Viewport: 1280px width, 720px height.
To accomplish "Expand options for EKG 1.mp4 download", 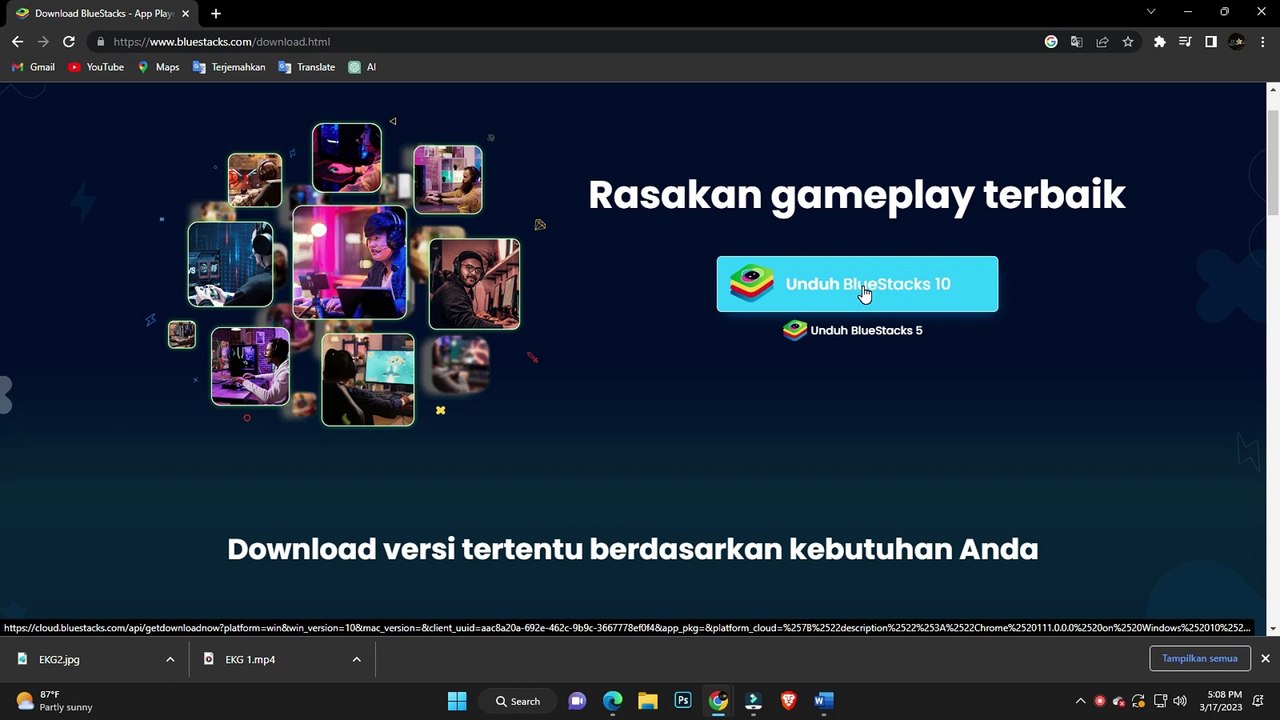I will pos(356,659).
